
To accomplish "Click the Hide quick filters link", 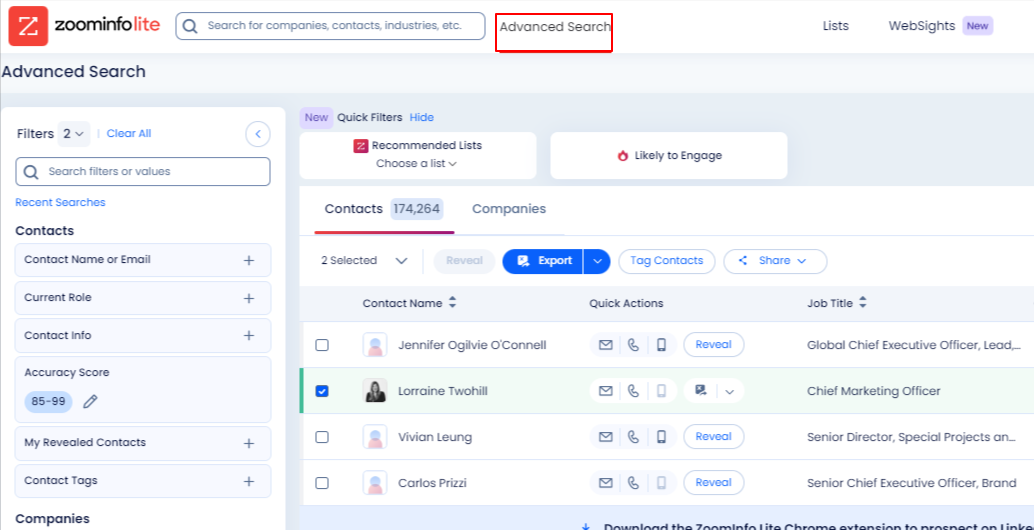I will pos(421,117).
